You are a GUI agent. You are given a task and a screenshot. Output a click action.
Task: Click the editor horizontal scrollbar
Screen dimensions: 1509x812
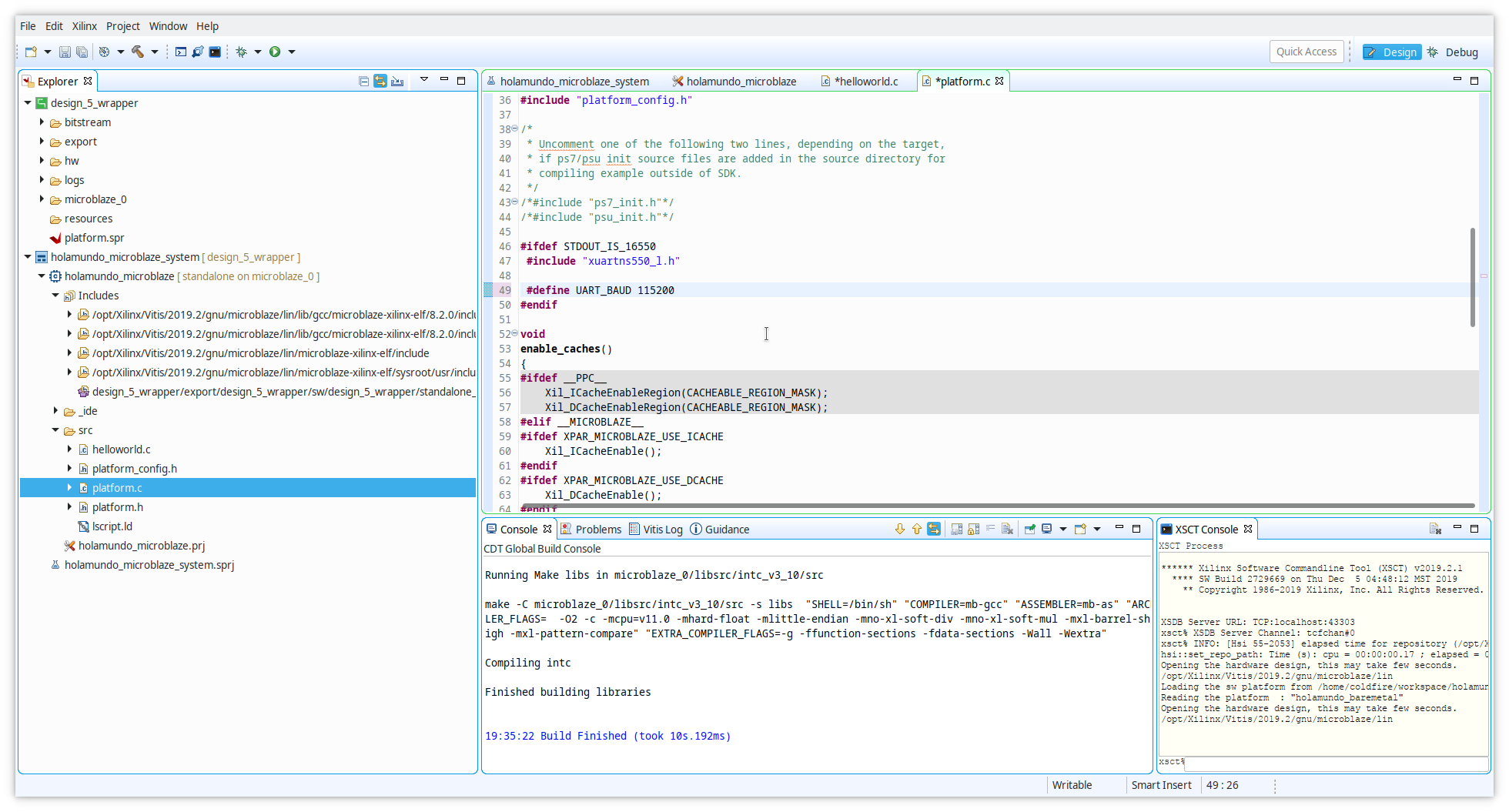[998, 506]
